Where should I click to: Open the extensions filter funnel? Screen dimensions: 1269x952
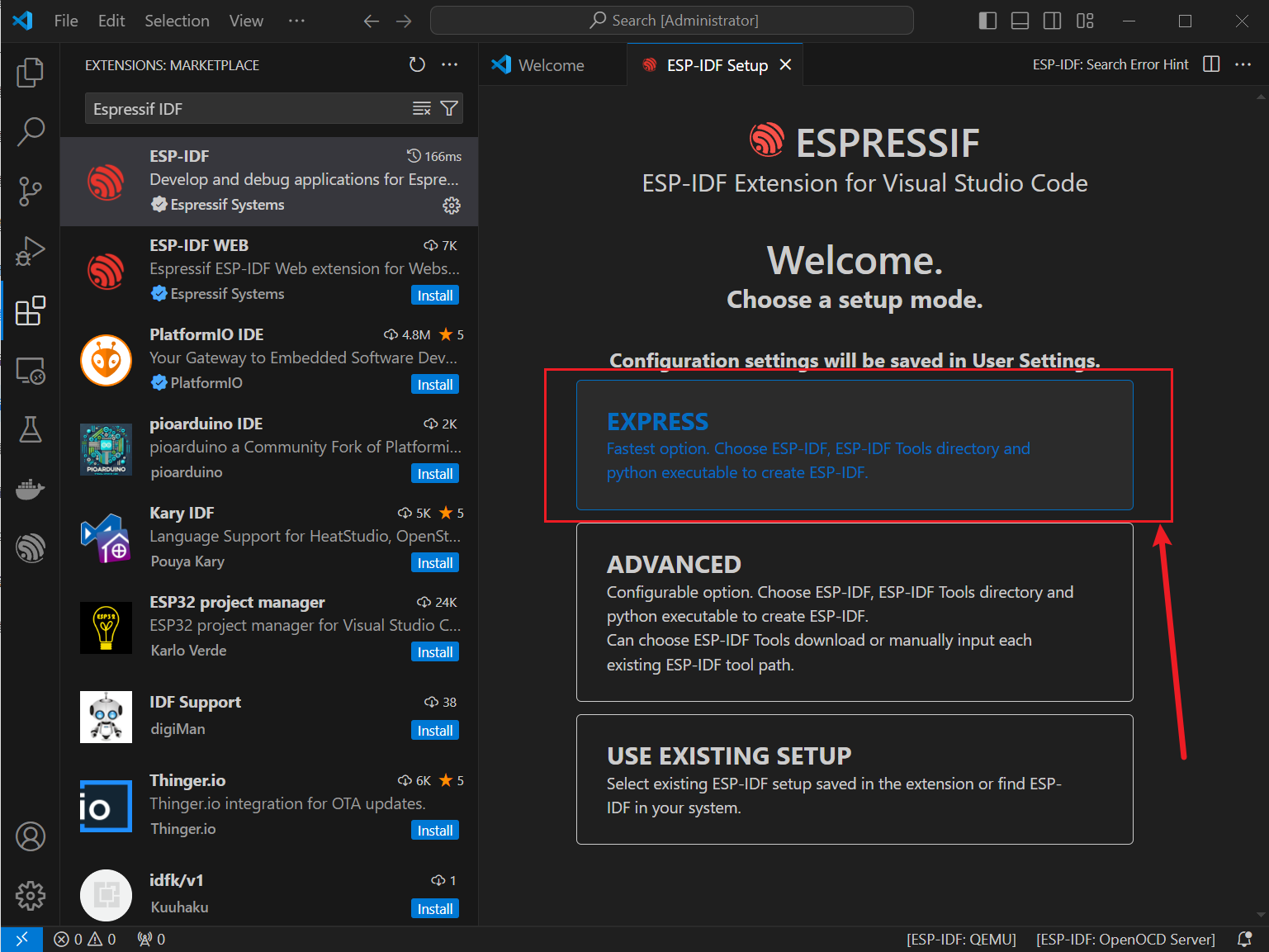click(x=449, y=108)
